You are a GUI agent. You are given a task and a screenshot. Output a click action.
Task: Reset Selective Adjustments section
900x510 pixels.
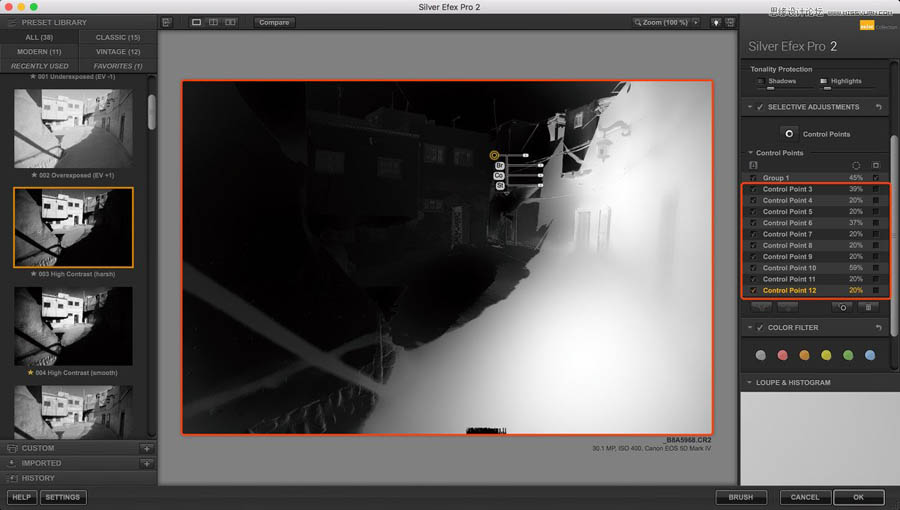[x=879, y=107]
